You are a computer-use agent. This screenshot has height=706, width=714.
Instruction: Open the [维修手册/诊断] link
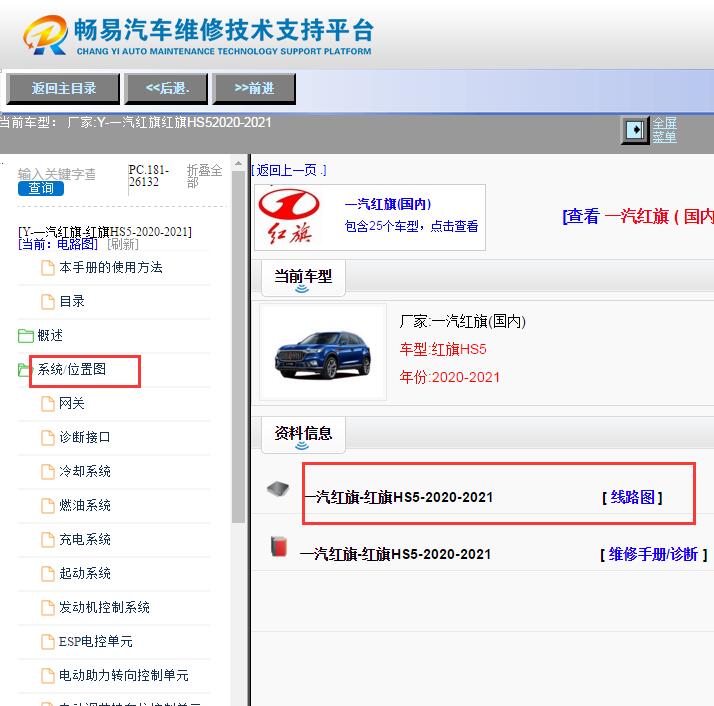click(x=654, y=554)
